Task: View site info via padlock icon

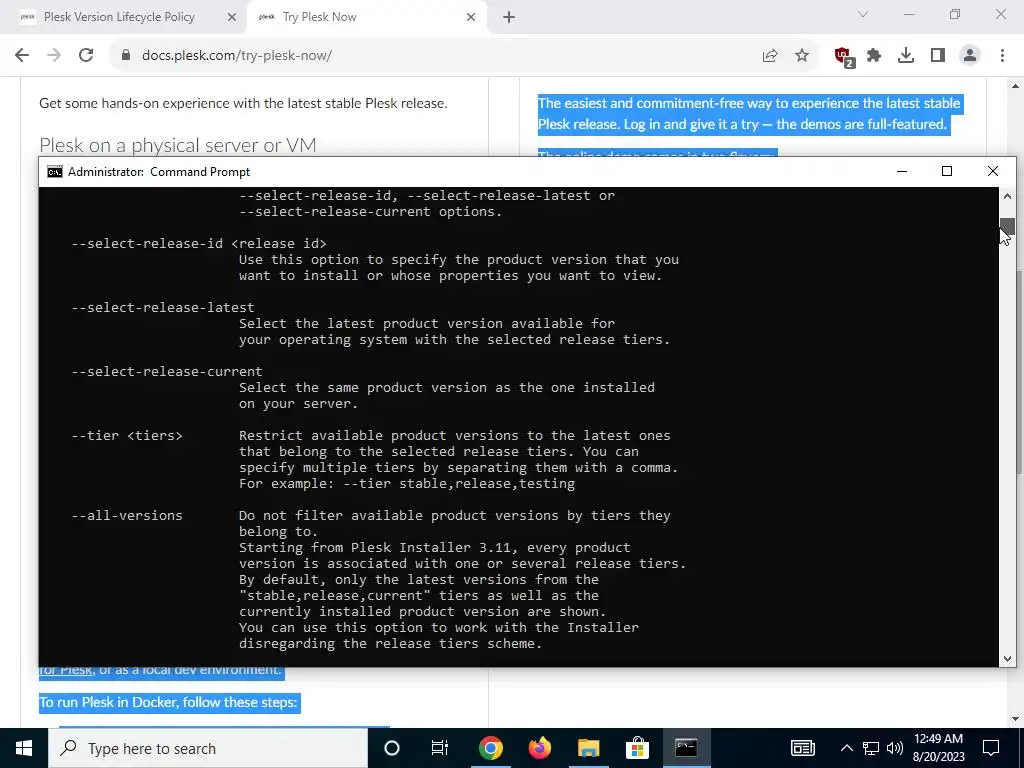Action: click(126, 56)
